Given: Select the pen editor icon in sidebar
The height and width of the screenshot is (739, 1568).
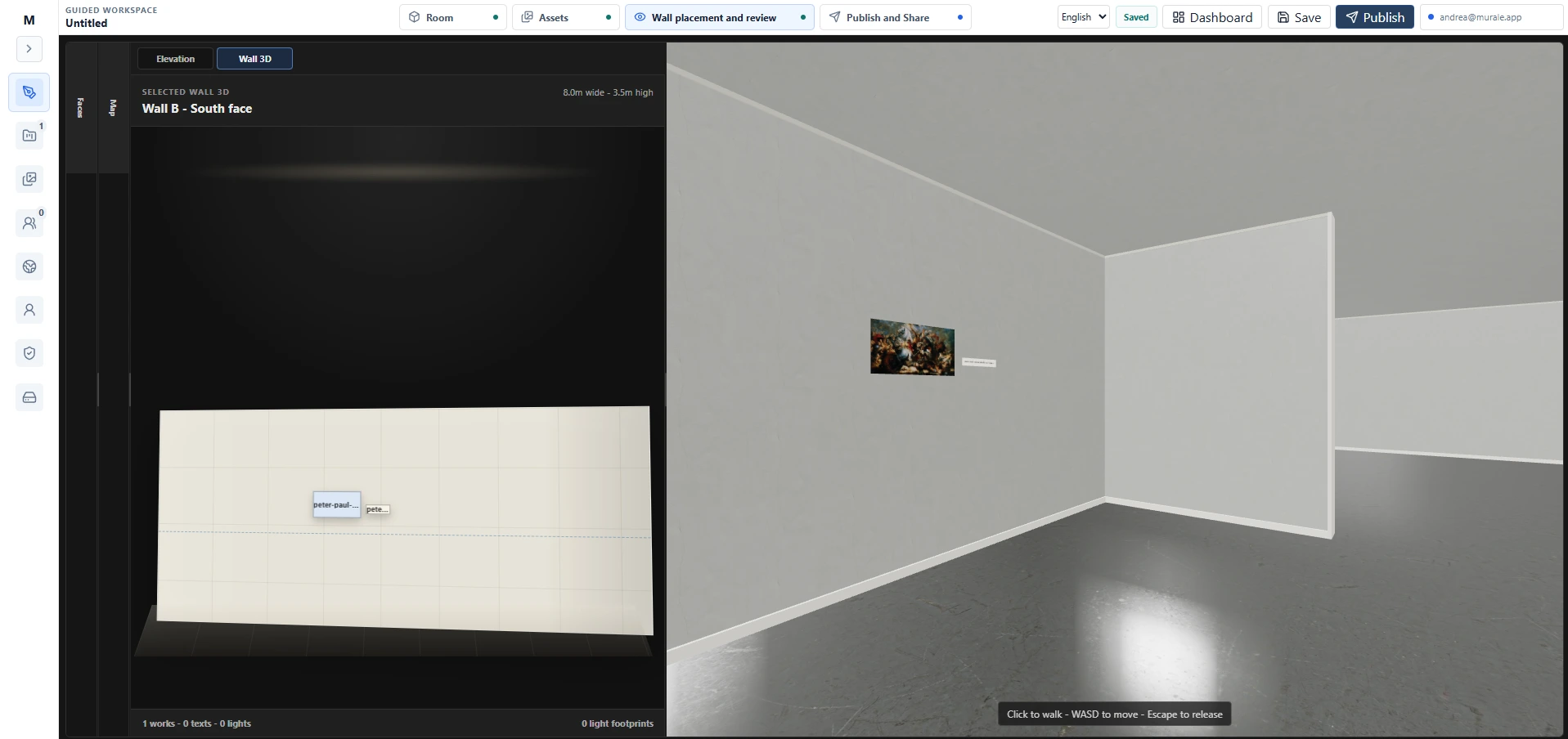Looking at the screenshot, I should pos(29,92).
